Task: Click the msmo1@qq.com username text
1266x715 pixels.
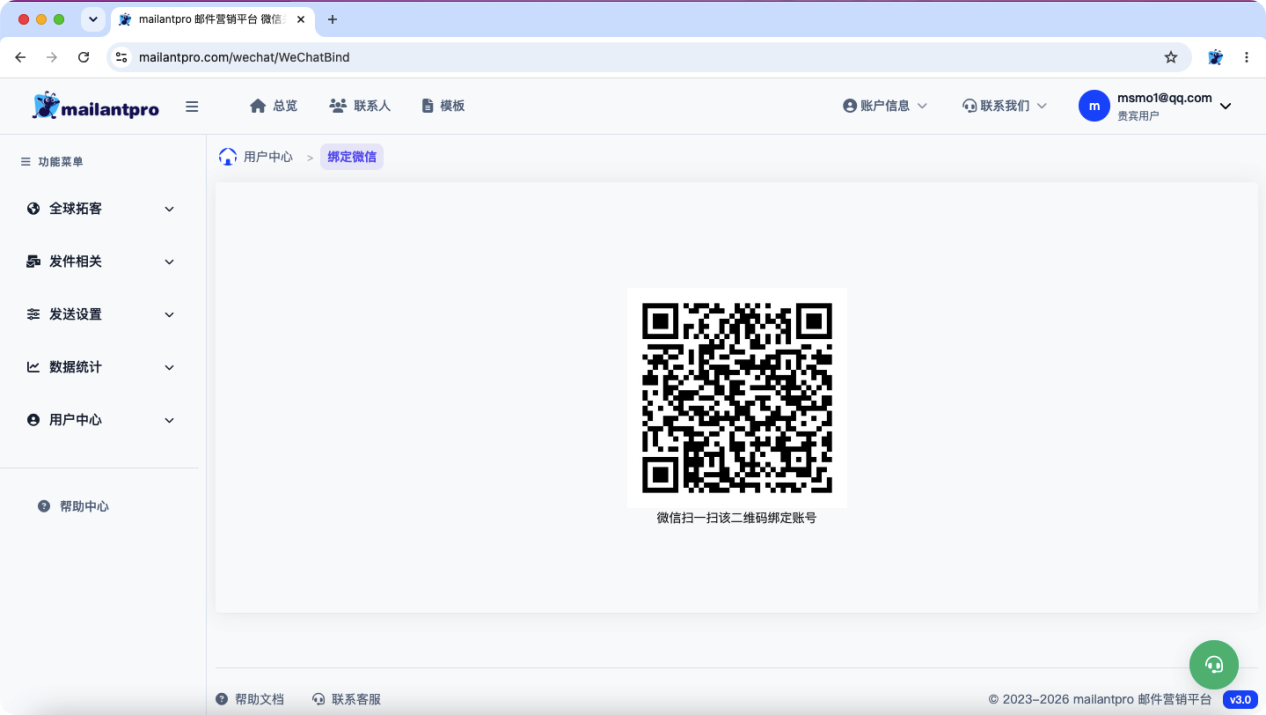Action: 1164,98
